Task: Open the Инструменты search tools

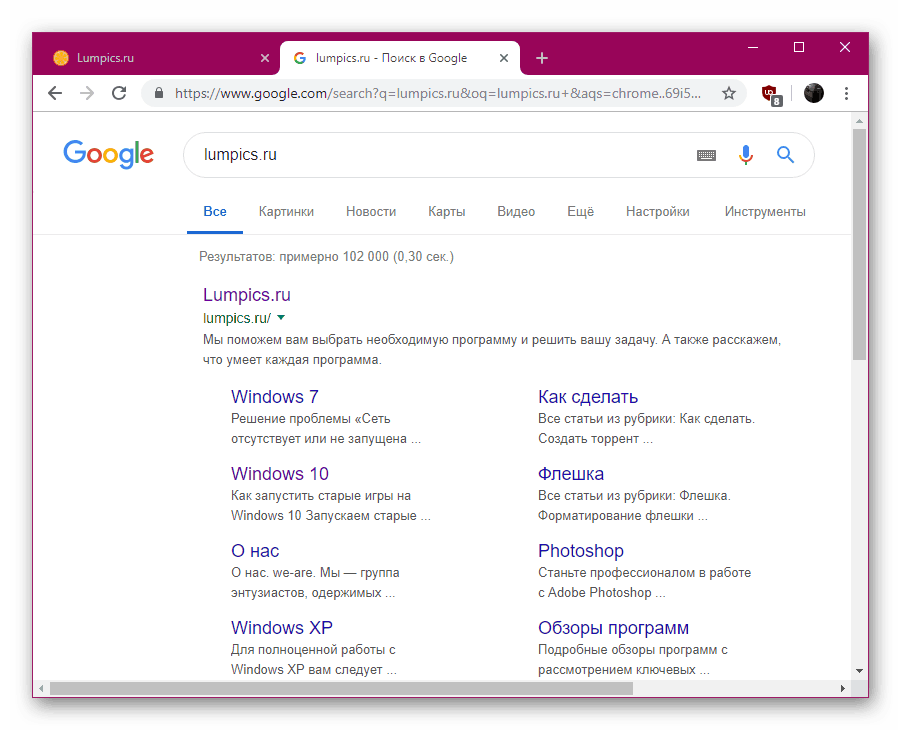Action: 765,212
